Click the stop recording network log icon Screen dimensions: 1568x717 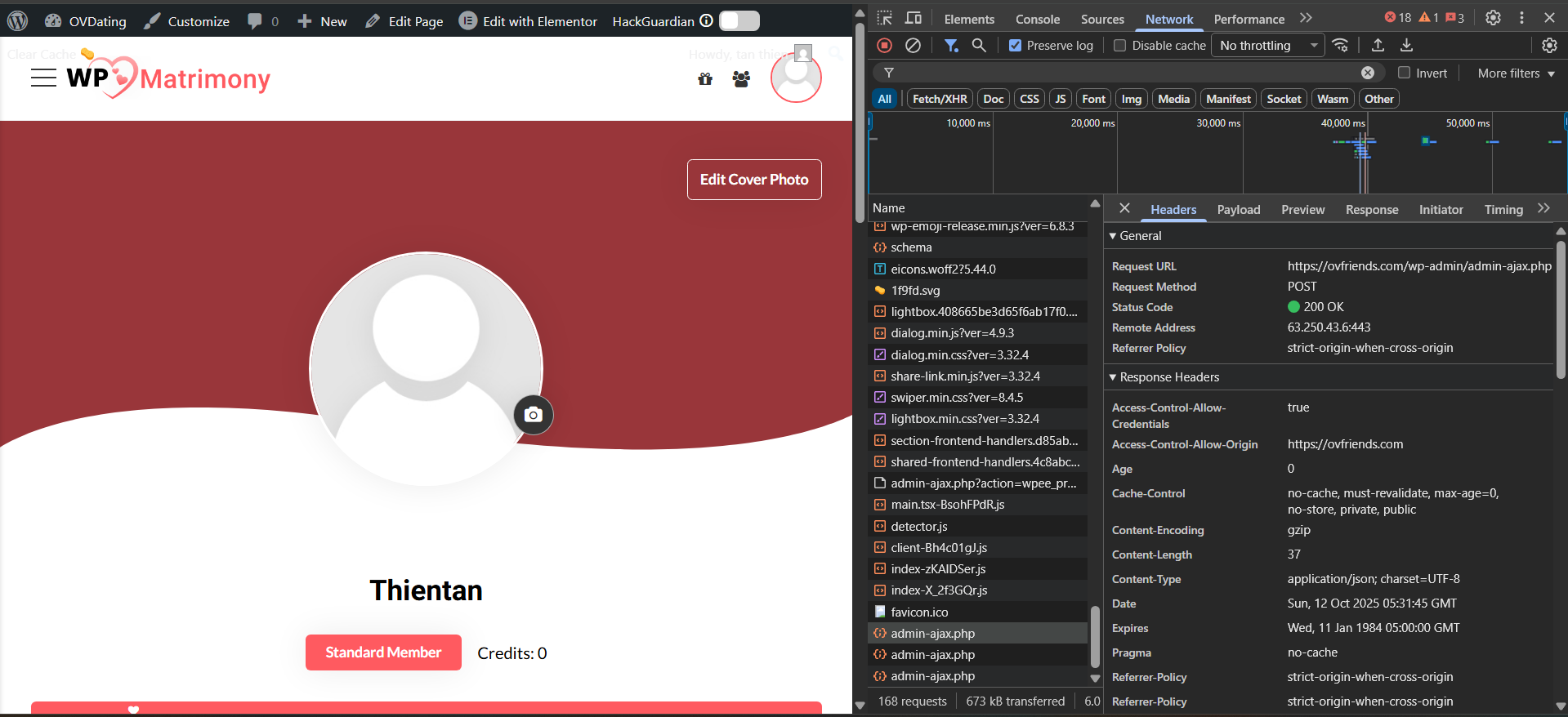click(x=884, y=46)
